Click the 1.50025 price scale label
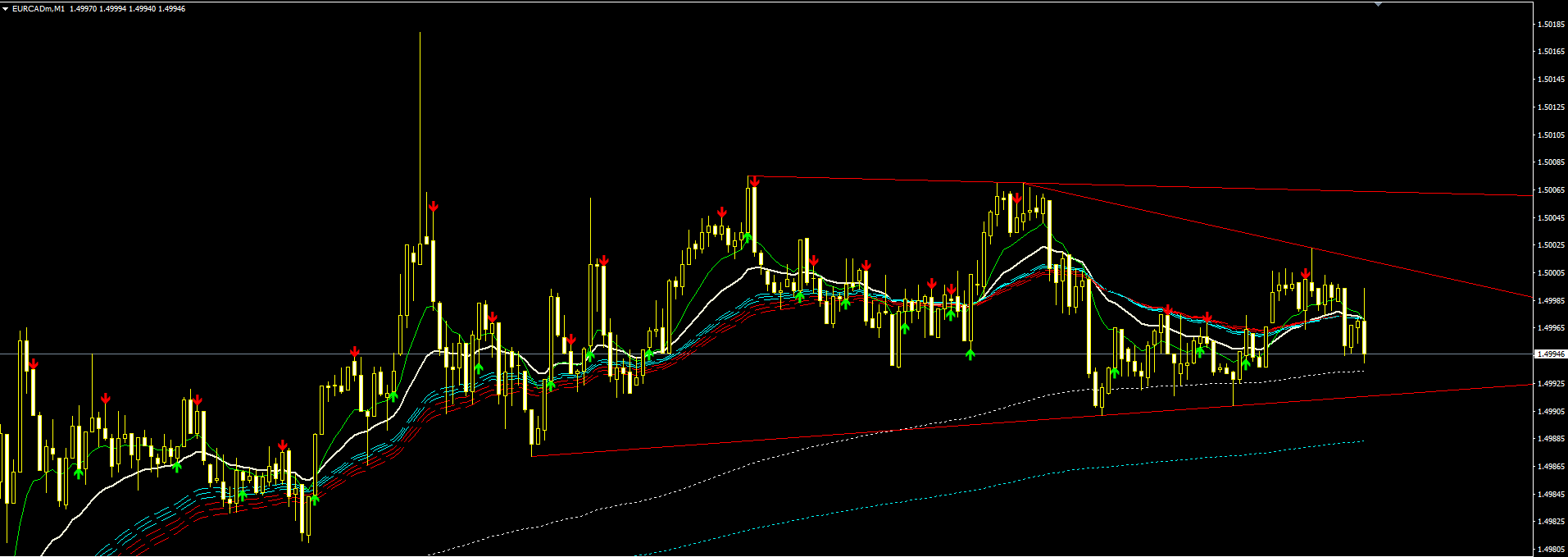 point(1552,245)
